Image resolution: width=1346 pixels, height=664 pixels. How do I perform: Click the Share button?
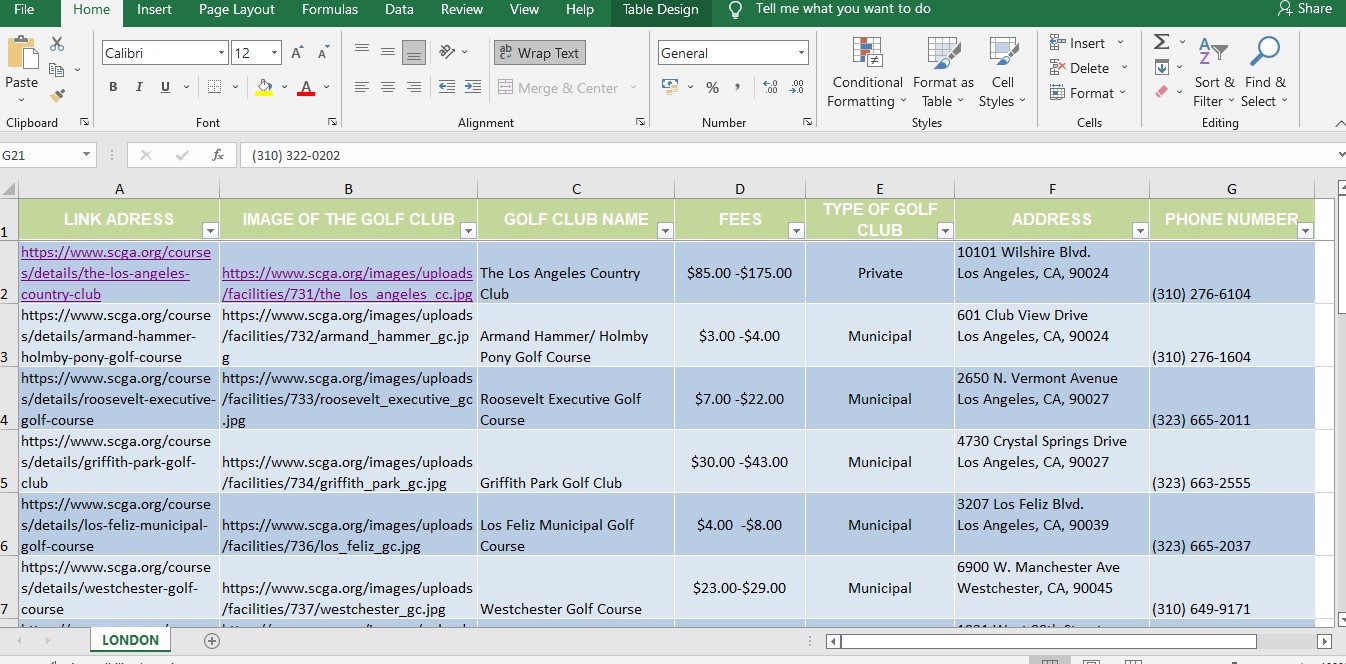[x=1304, y=9]
